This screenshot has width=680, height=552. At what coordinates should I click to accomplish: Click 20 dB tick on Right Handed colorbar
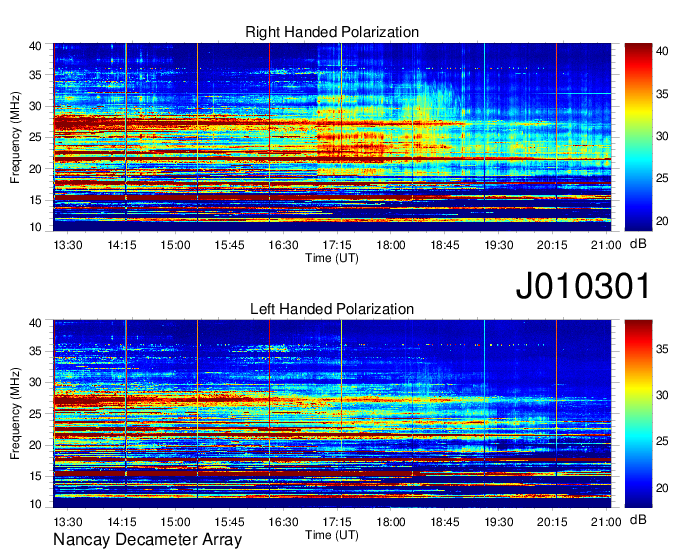coord(662,221)
